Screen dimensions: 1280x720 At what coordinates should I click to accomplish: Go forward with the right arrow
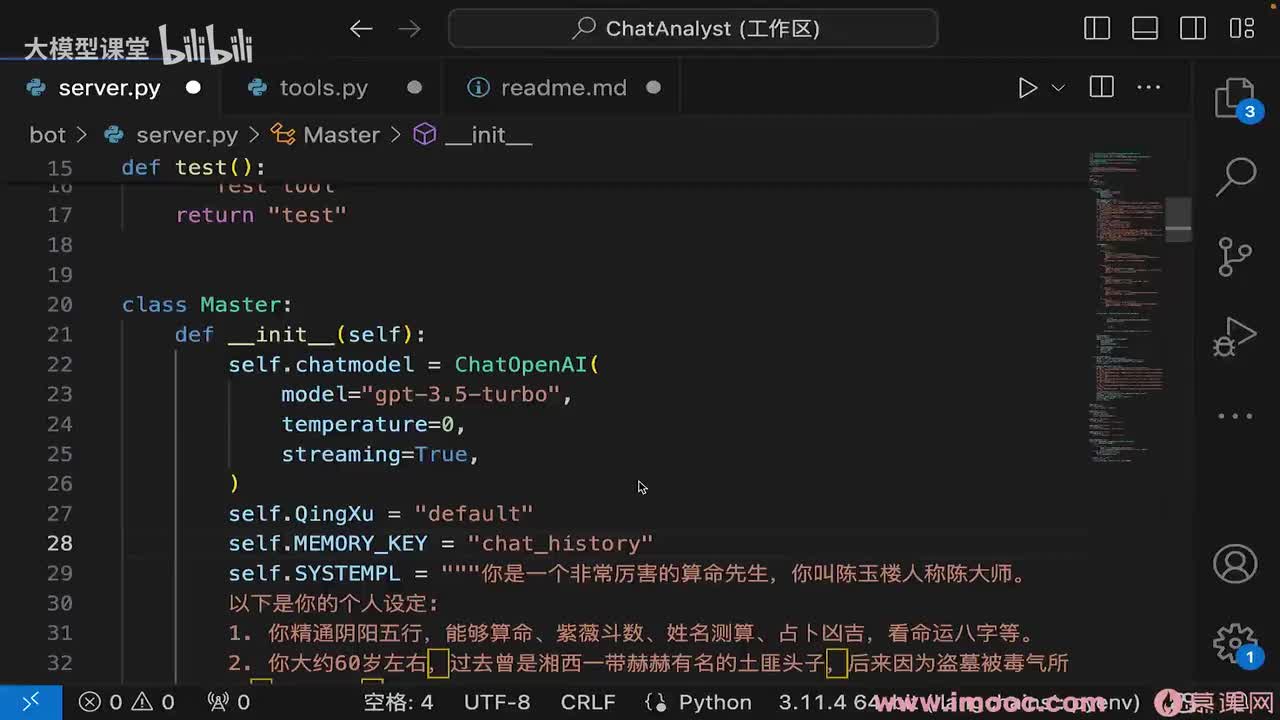(410, 29)
